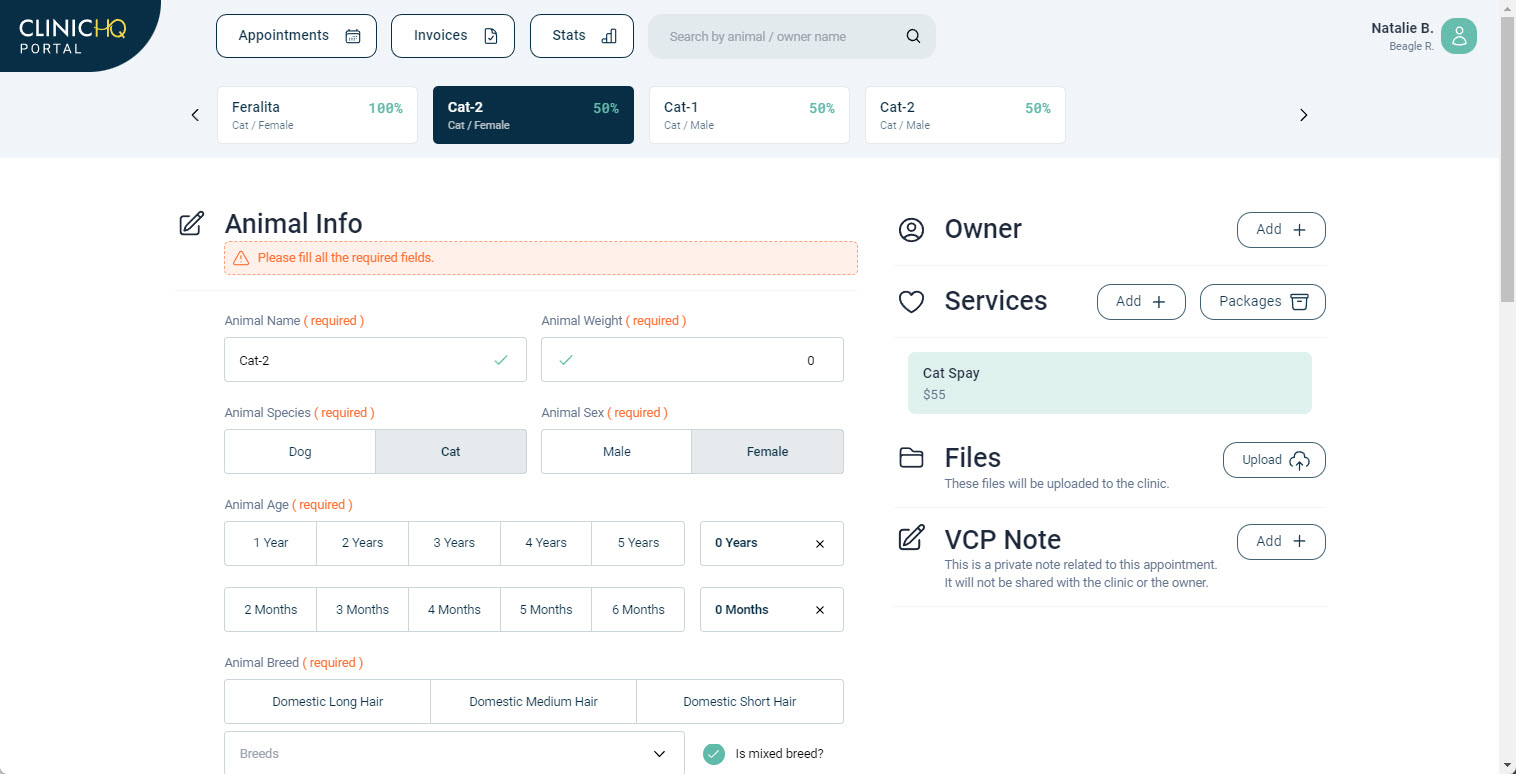
Task: Click the ClinicHQ Portal logo
Action: 72,35
